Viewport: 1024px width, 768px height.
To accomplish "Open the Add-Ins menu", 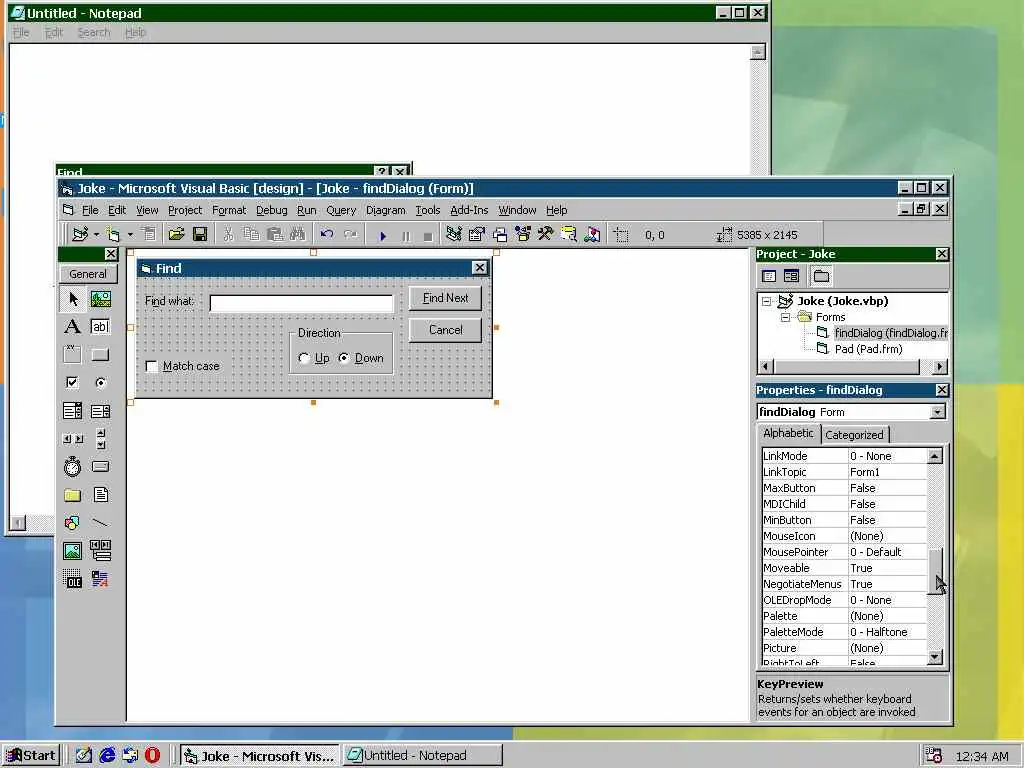I will pos(469,210).
